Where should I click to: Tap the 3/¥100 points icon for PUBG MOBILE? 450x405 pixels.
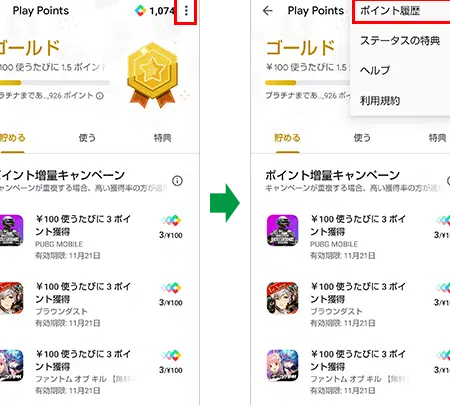click(171, 227)
